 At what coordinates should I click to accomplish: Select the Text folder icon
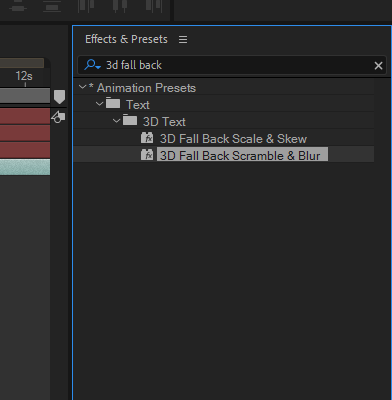[113, 103]
